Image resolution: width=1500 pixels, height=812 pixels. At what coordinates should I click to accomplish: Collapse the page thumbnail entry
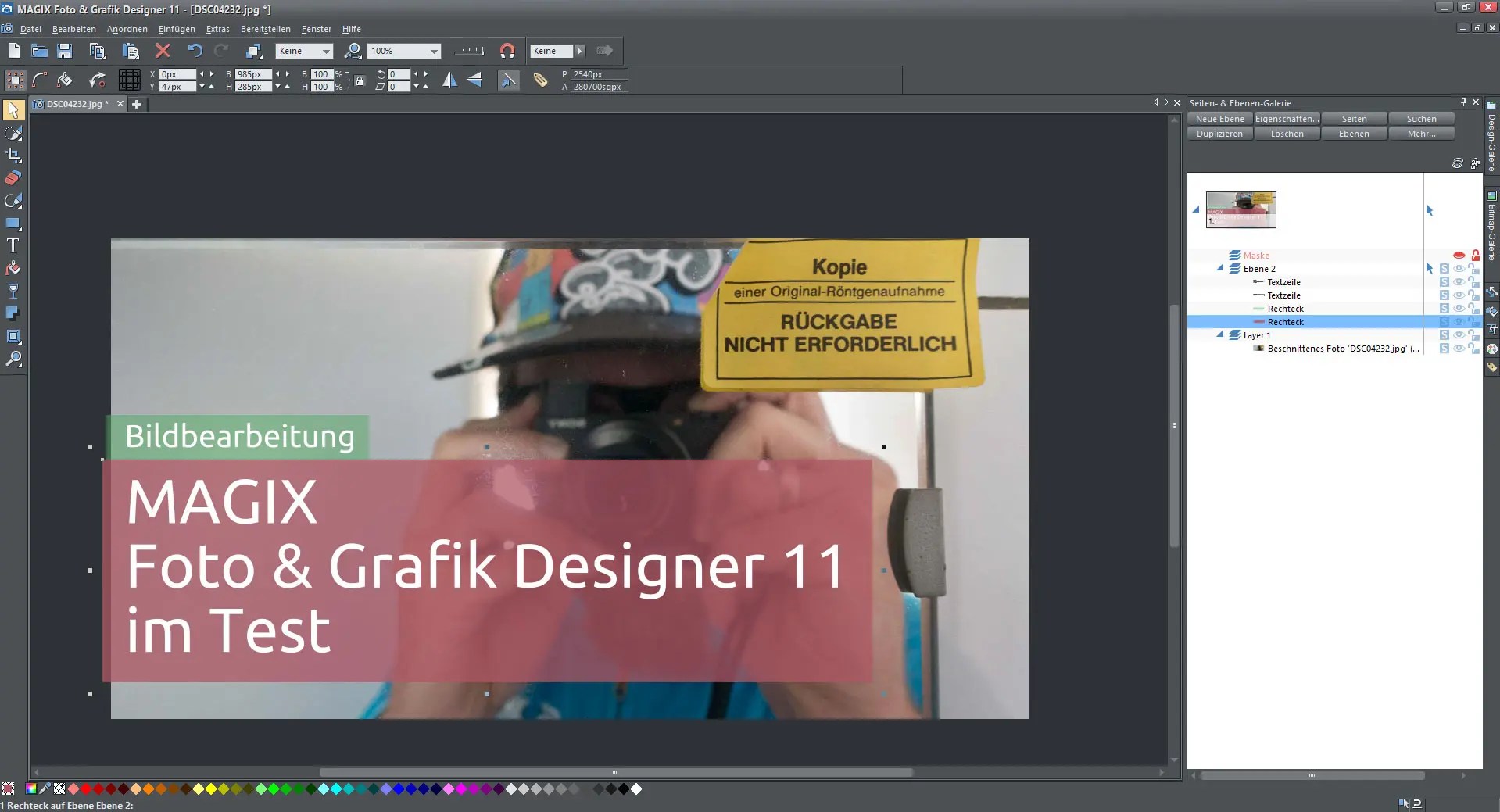click(1196, 209)
